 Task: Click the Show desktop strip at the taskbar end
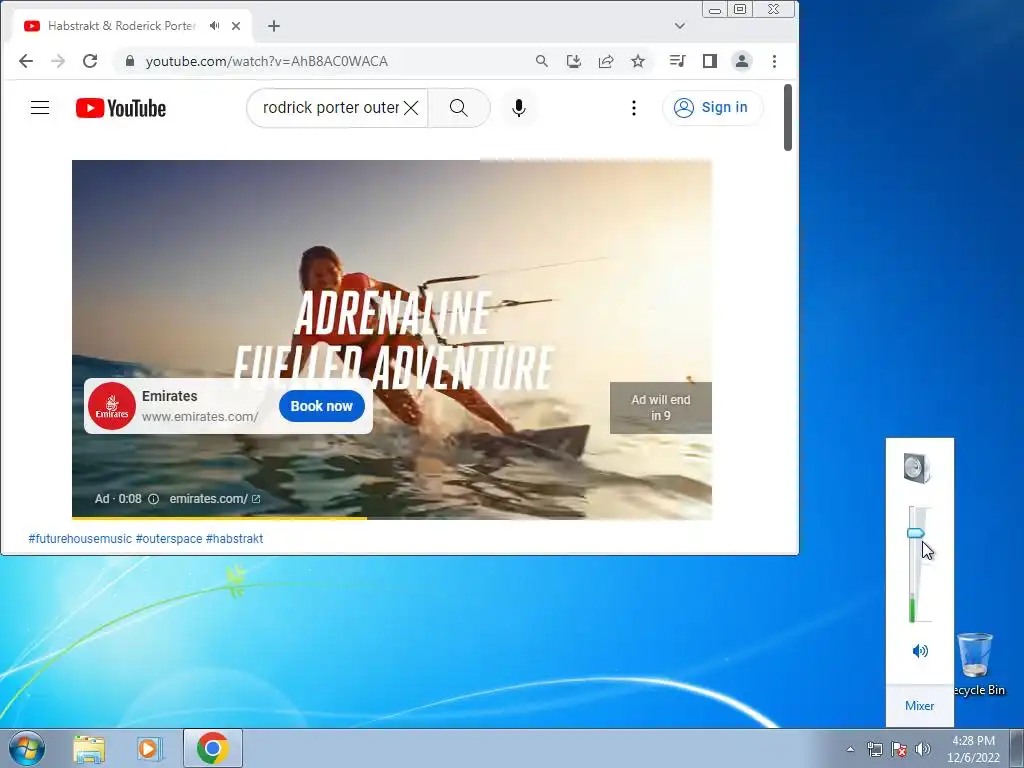pos(1017,748)
